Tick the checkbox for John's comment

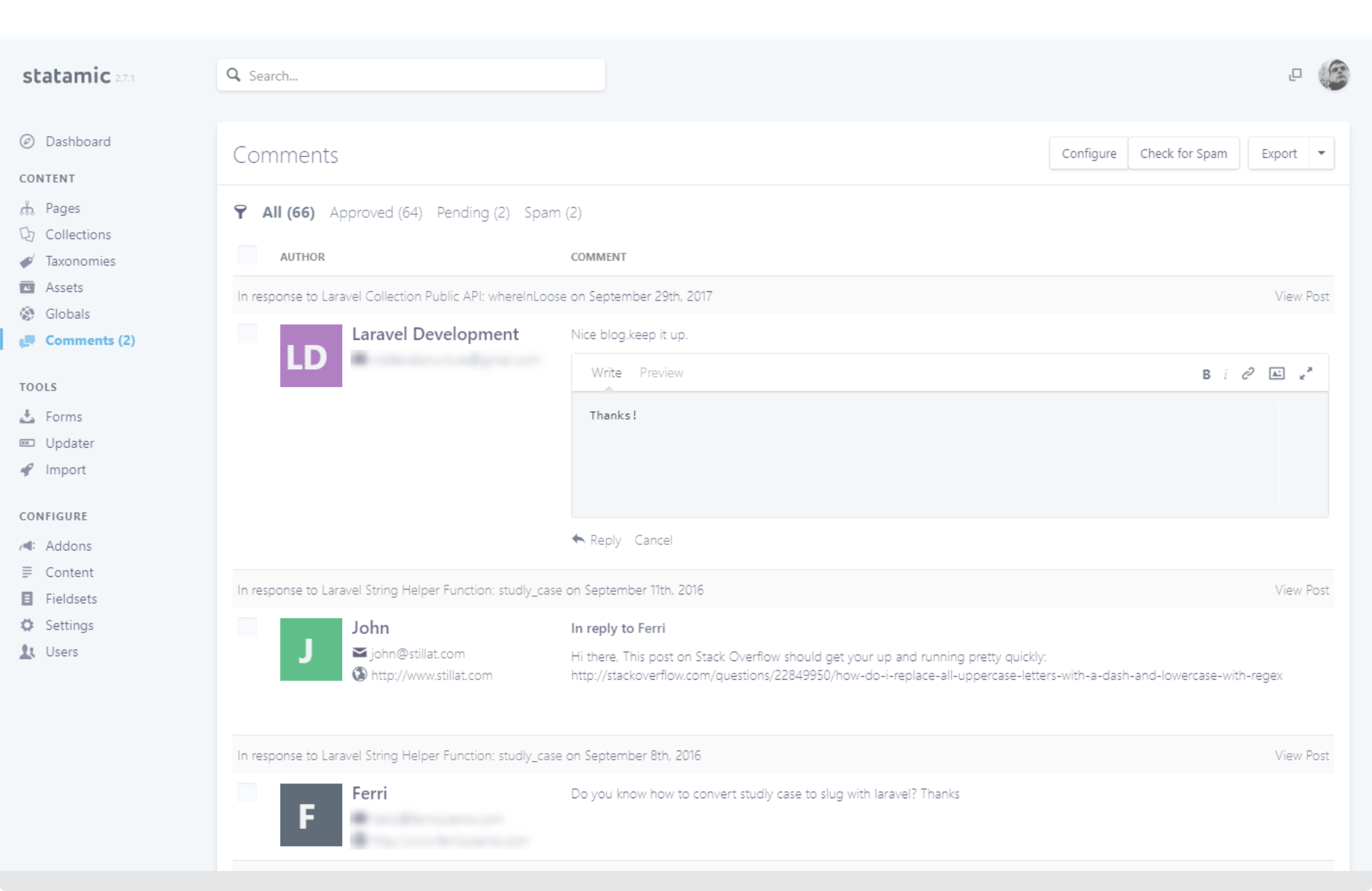[x=247, y=627]
